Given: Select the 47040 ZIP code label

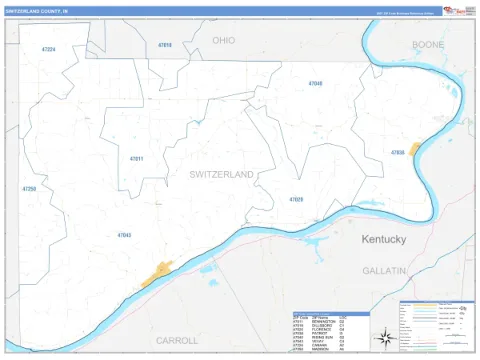Looking at the screenshot, I should pyautogui.click(x=315, y=83).
